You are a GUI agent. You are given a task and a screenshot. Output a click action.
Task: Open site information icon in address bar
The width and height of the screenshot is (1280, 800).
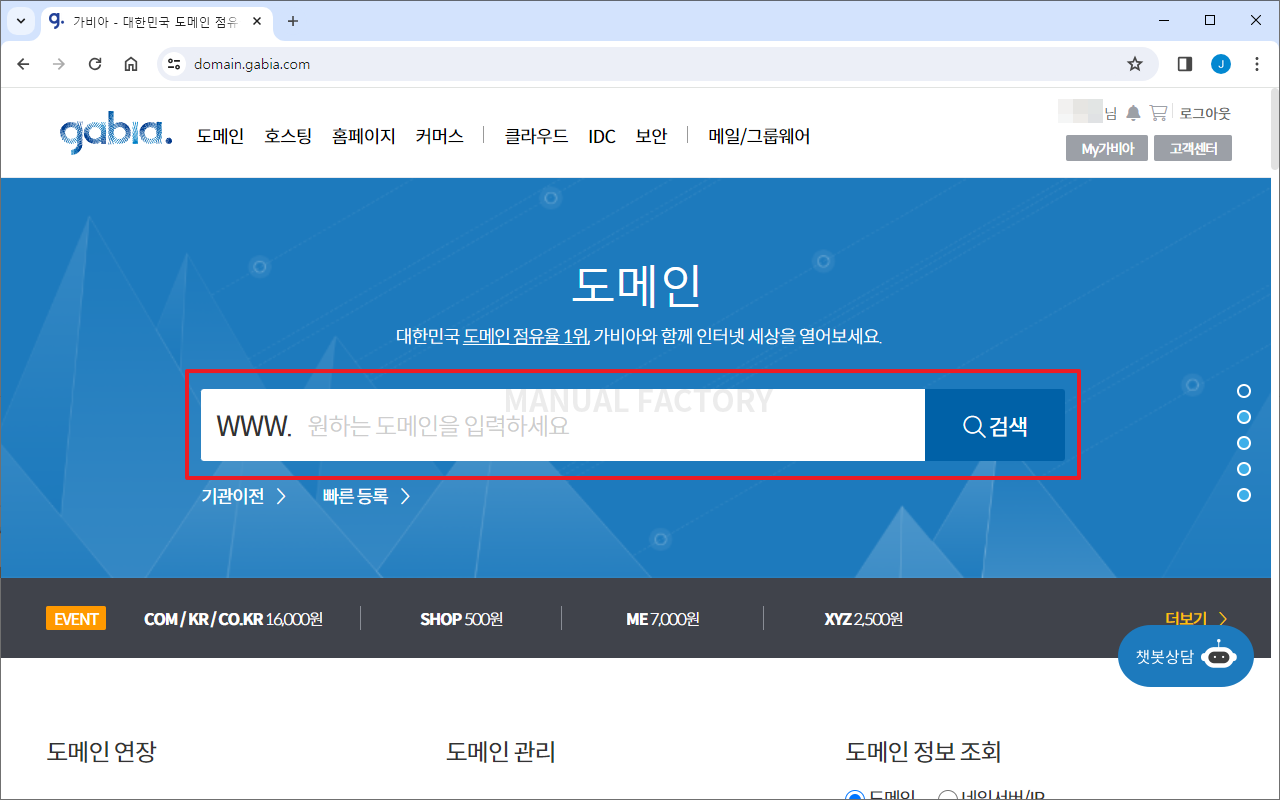[x=174, y=64]
